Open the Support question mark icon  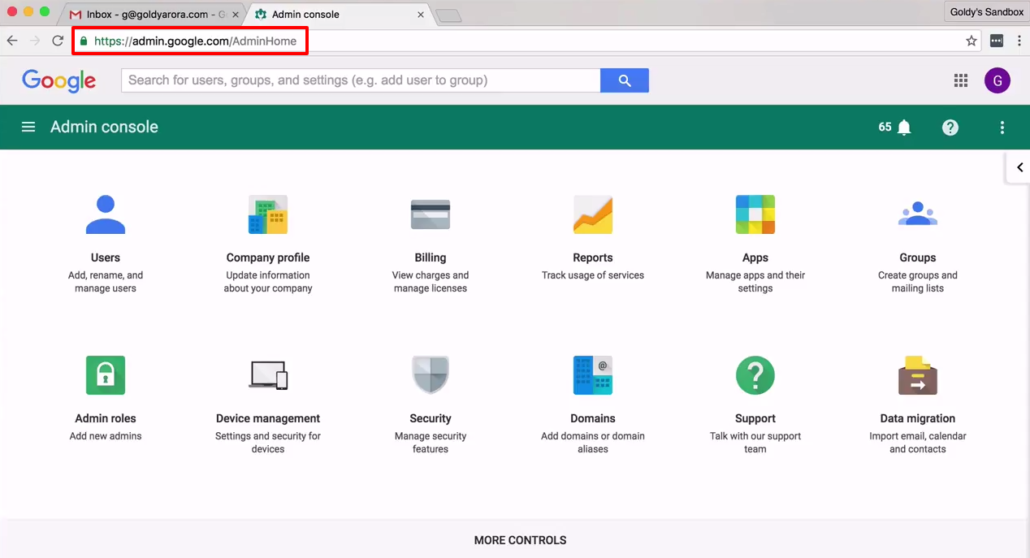[x=755, y=375]
